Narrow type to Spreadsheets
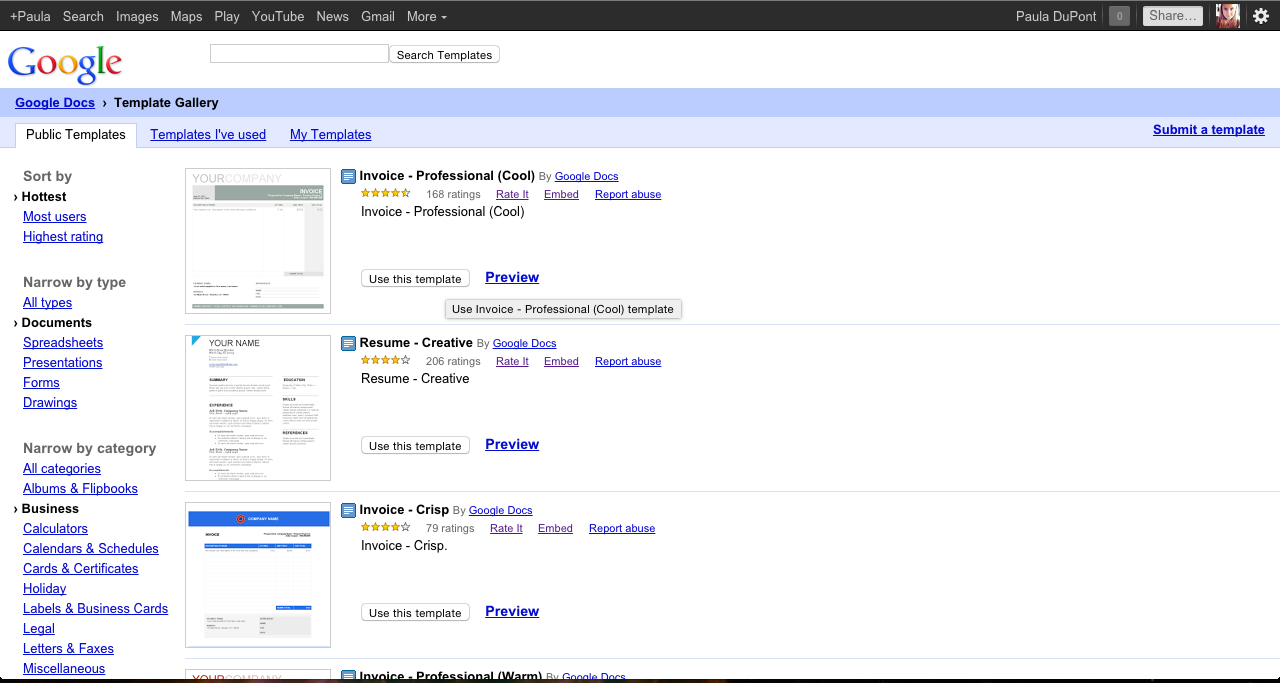 (x=63, y=343)
